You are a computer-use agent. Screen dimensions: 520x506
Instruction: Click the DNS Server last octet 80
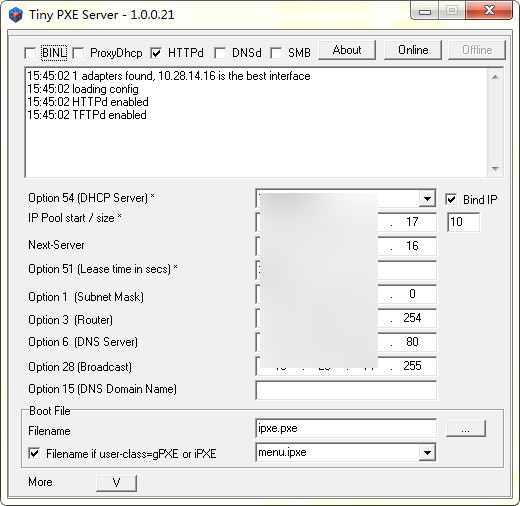click(x=412, y=342)
